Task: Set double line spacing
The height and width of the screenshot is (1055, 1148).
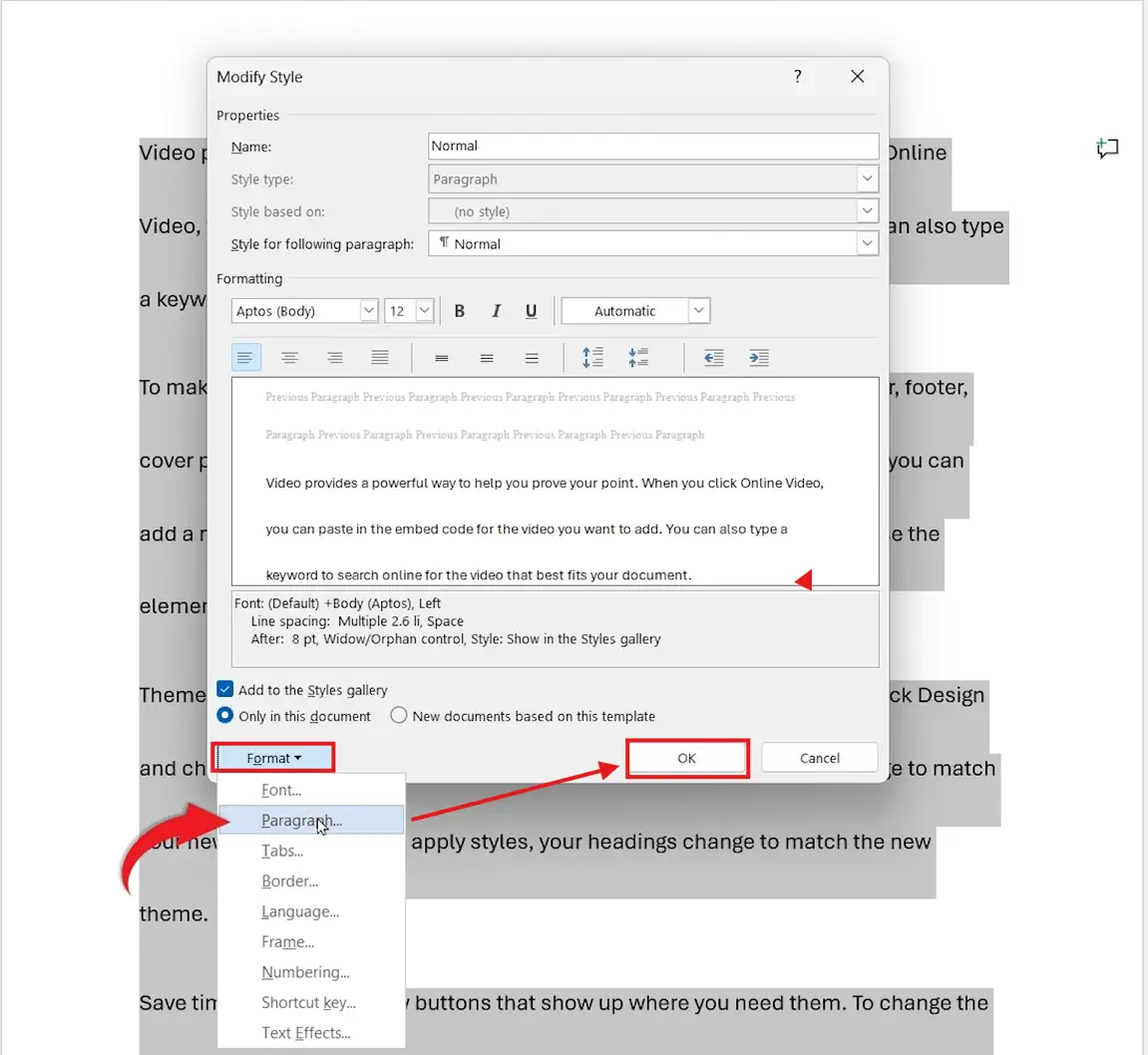Action: pos(532,358)
